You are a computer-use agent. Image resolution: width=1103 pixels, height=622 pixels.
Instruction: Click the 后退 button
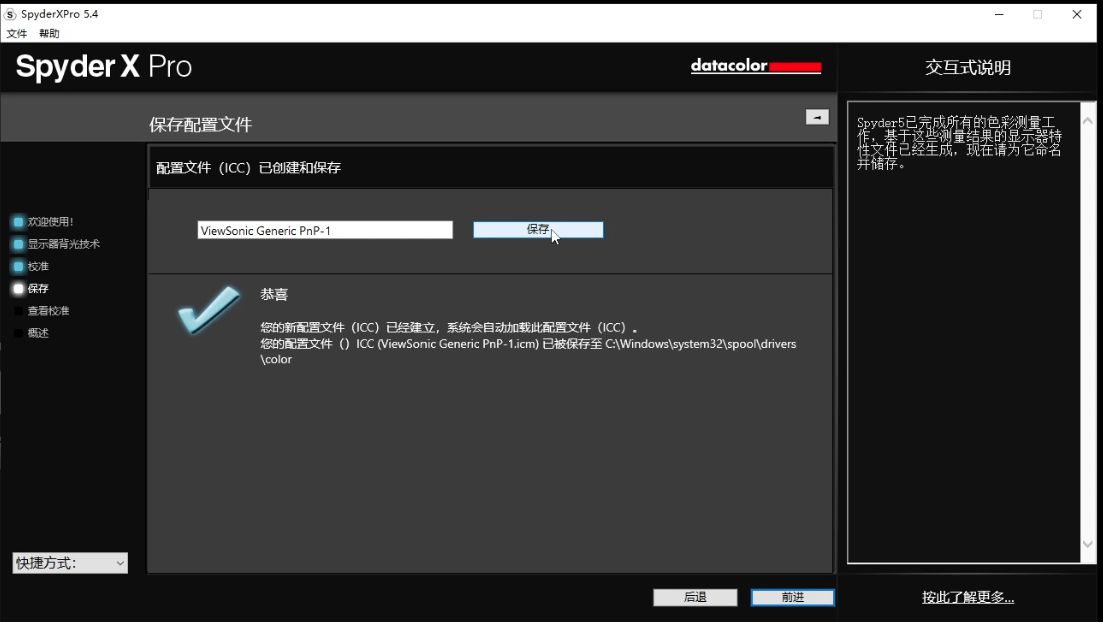pyautogui.click(x=695, y=597)
